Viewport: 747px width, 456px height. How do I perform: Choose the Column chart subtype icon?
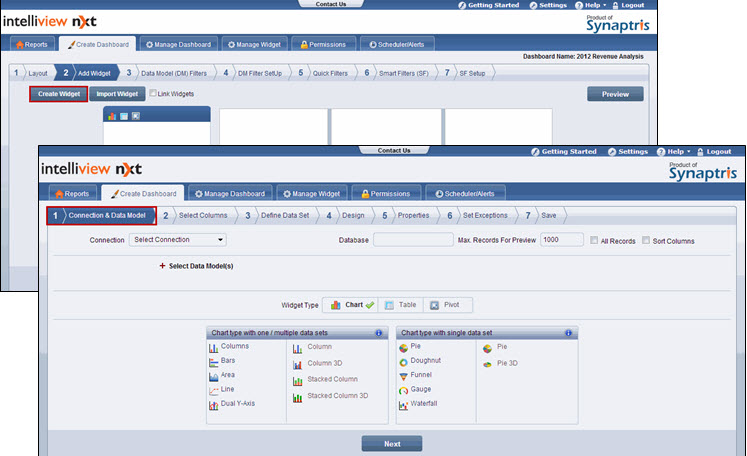[x=298, y=349]
